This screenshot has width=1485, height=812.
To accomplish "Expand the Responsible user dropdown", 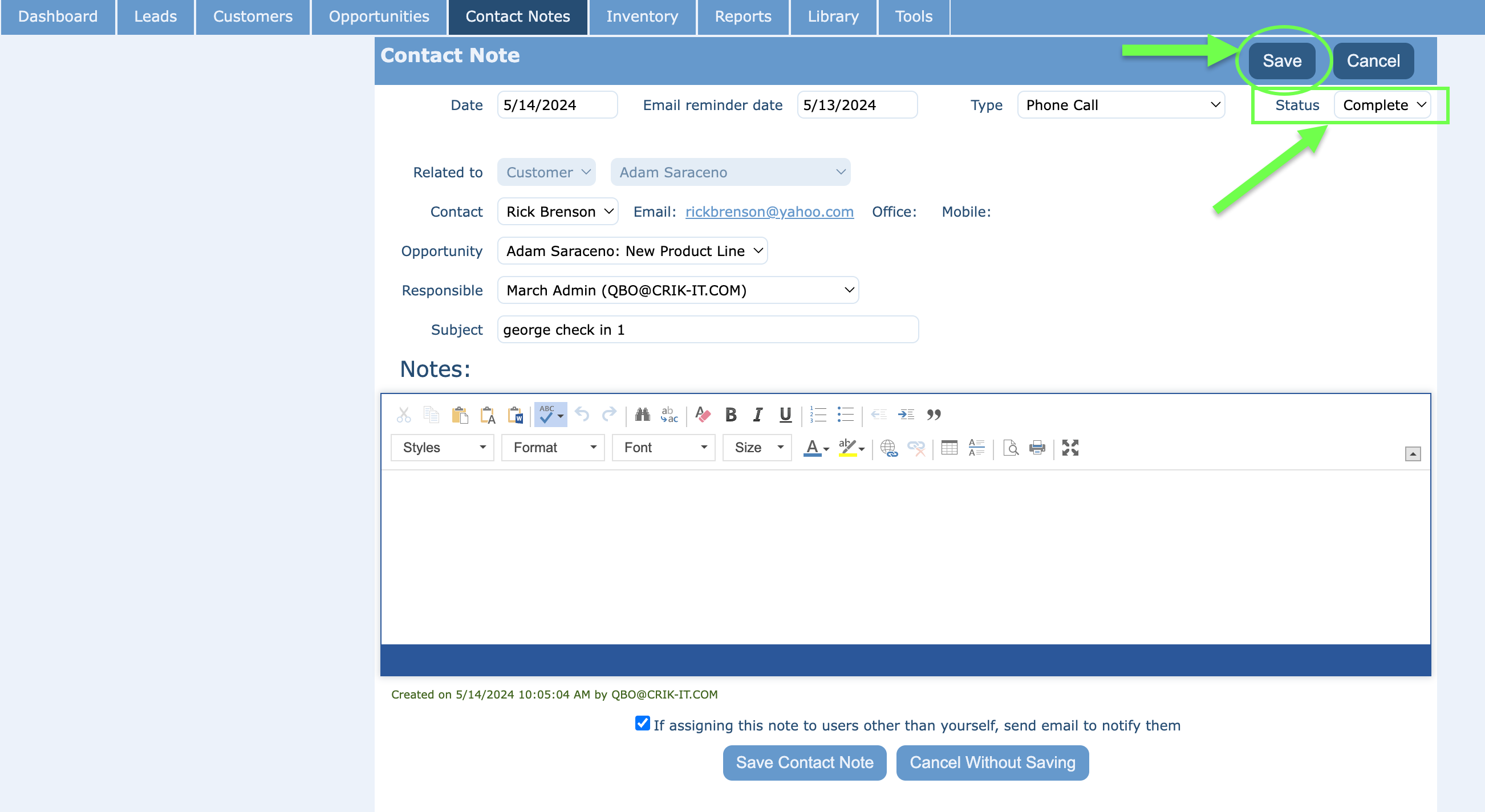I will [678, 290].
